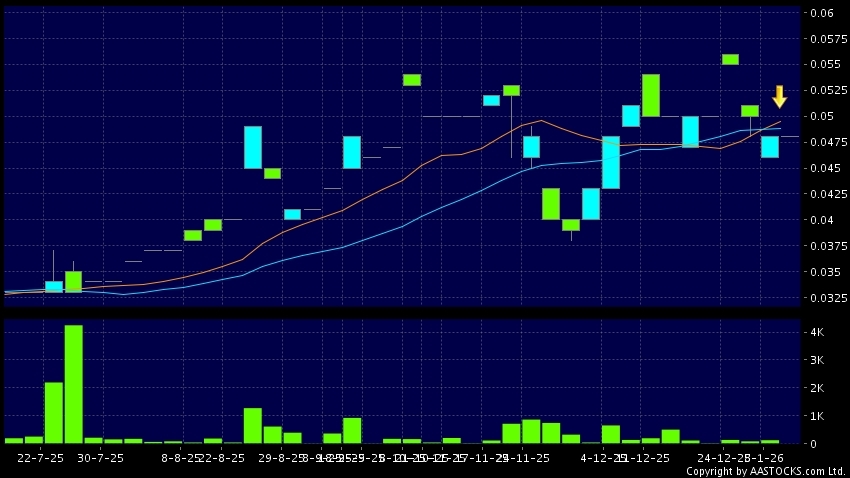Click the 22-7-25 date label

41,457
